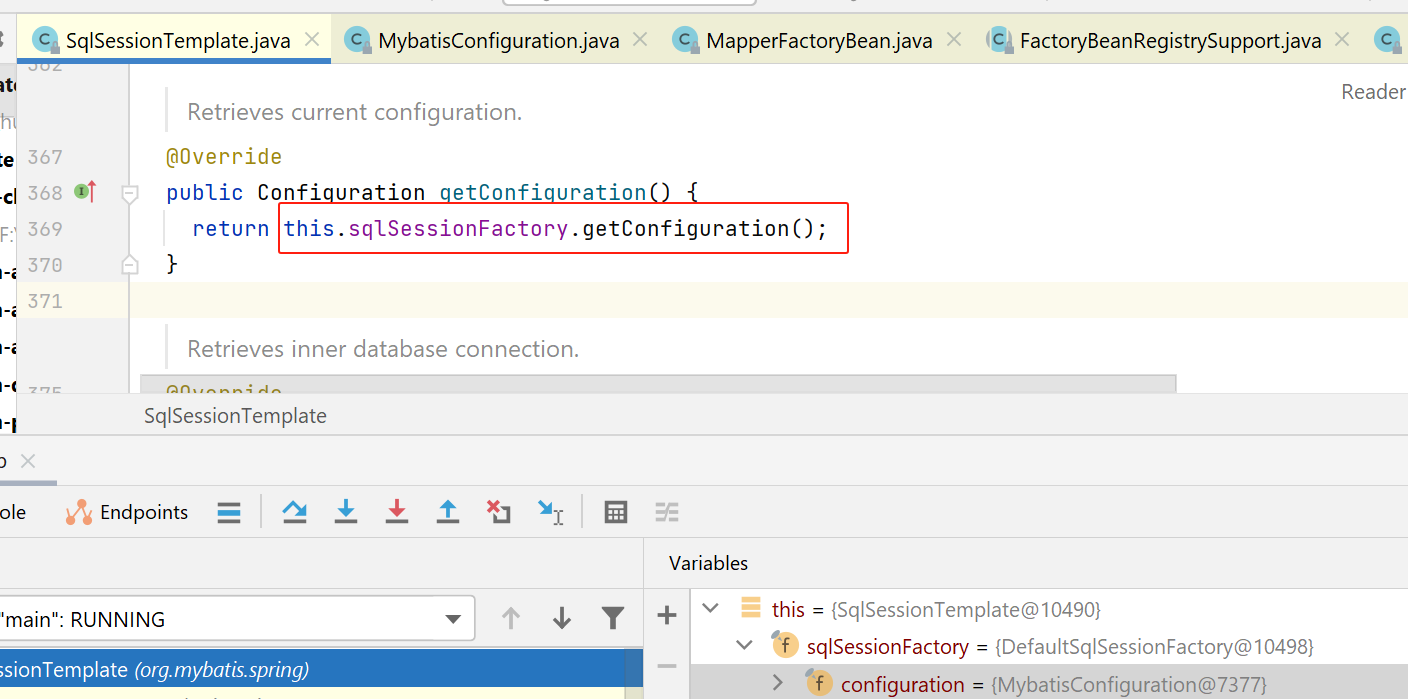Switch to the MapperFactoryBean.java tab
The height and width of the screenshot is (699, 1408).
[x=818, y=41]
